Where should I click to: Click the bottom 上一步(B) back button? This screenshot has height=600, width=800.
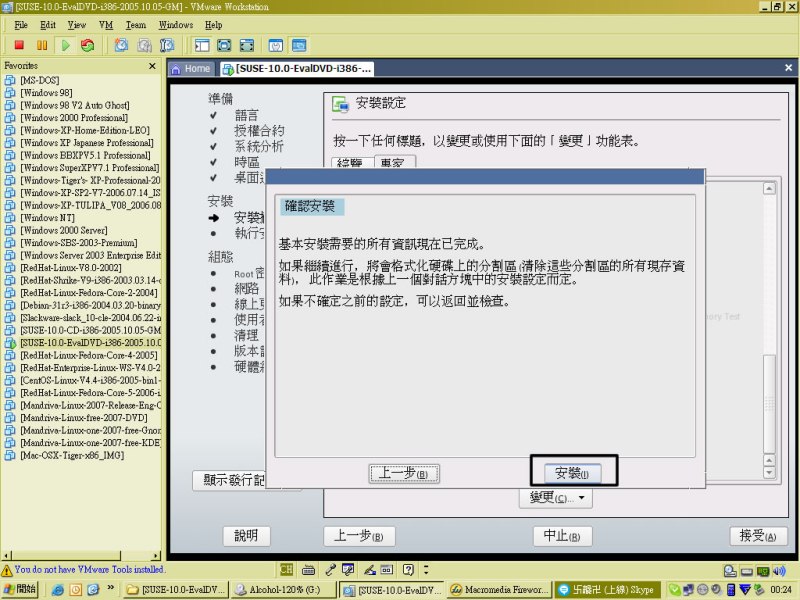point(359,536)
